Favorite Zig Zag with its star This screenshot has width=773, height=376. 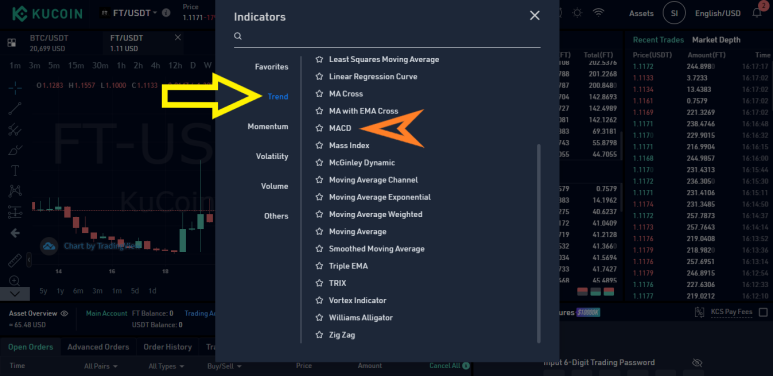point(319,335)
